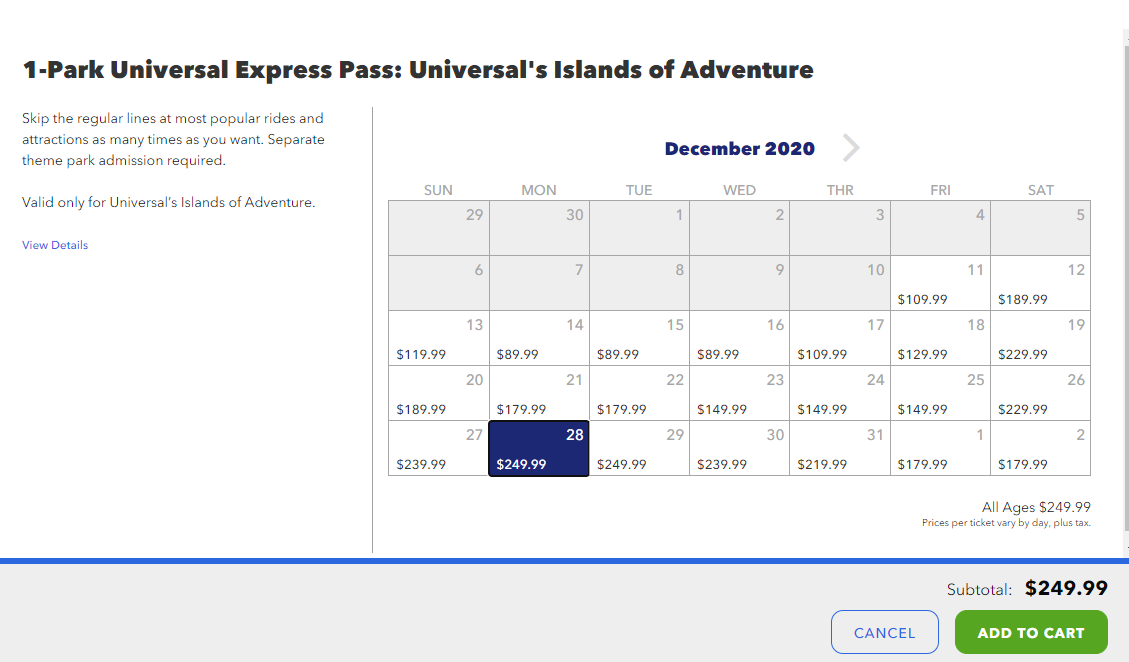Screen dimensions: 1129x662
Task: Select Sunday December 20 date
Action: 438,393
